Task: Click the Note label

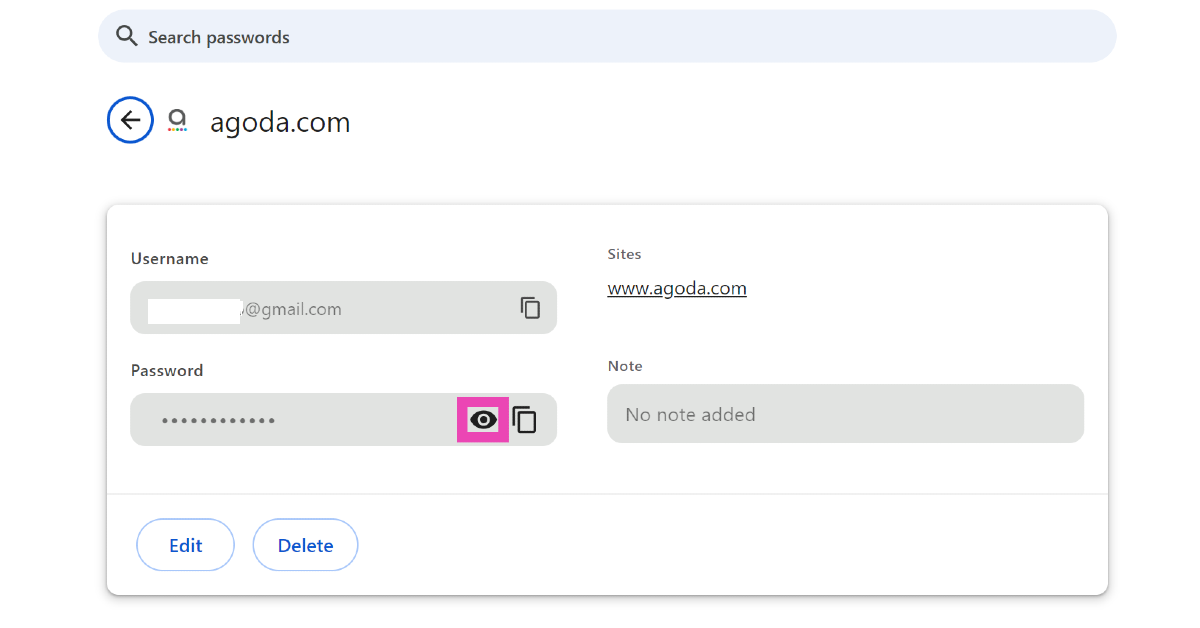Action: [625, 367]
